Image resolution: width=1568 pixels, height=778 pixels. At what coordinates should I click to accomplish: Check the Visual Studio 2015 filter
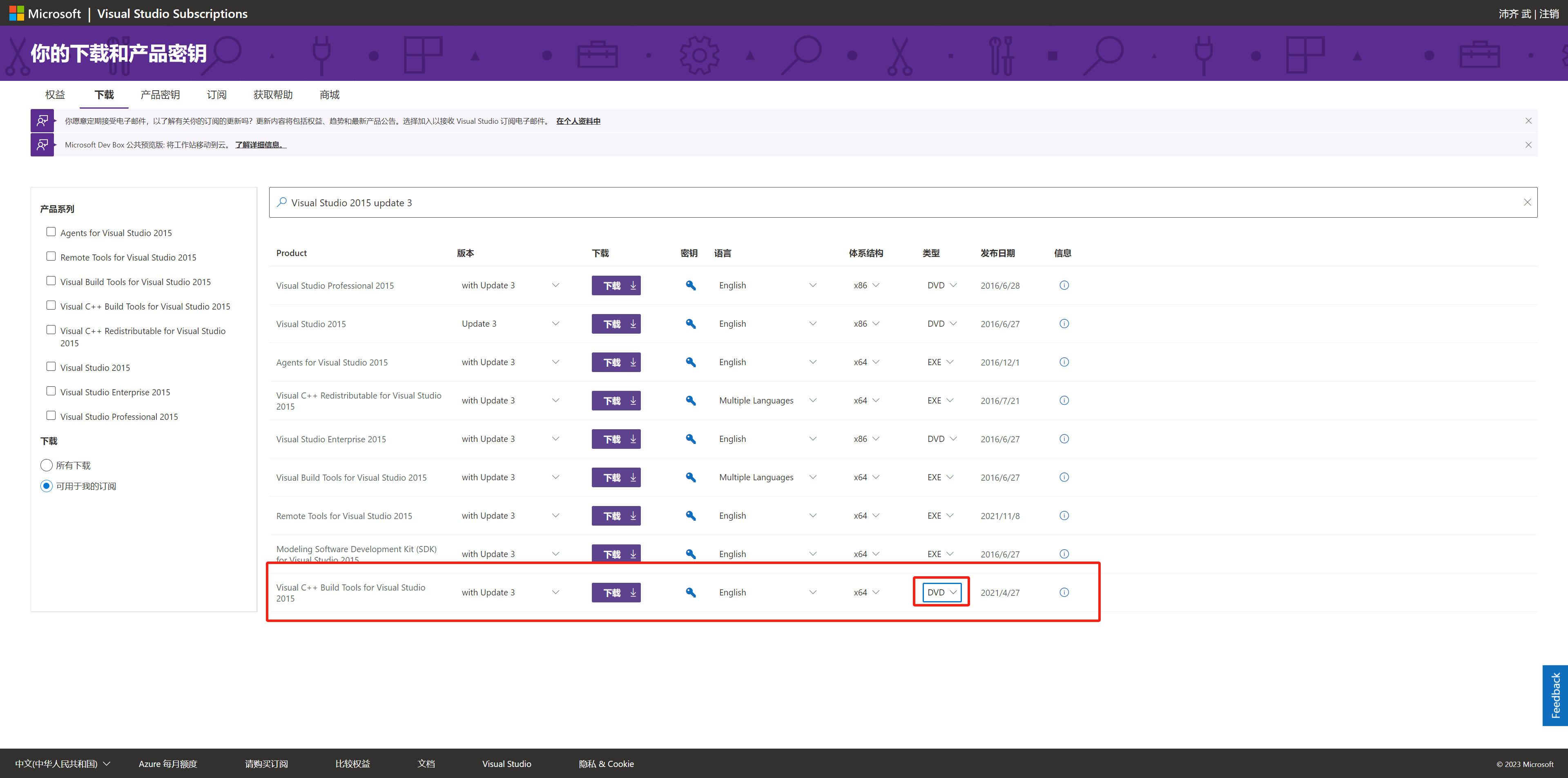51,366
